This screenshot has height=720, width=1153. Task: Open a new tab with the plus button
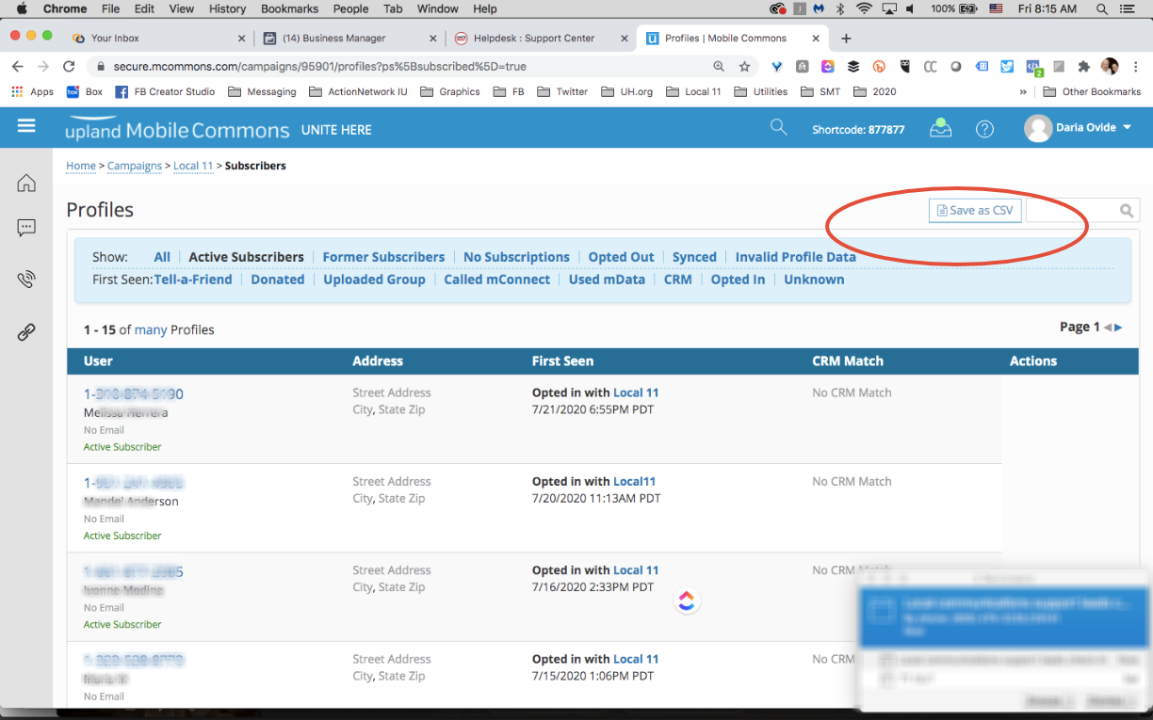[x=846, y=38]
